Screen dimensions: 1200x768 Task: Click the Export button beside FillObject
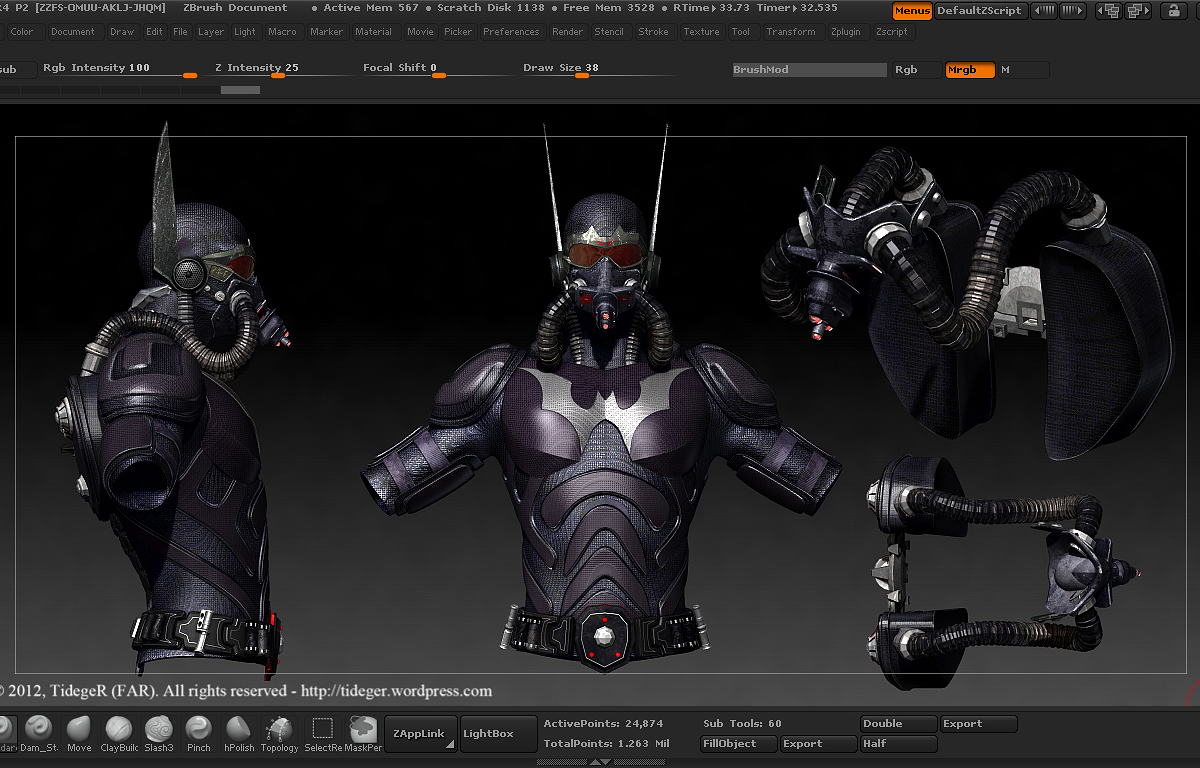[818, 744]
